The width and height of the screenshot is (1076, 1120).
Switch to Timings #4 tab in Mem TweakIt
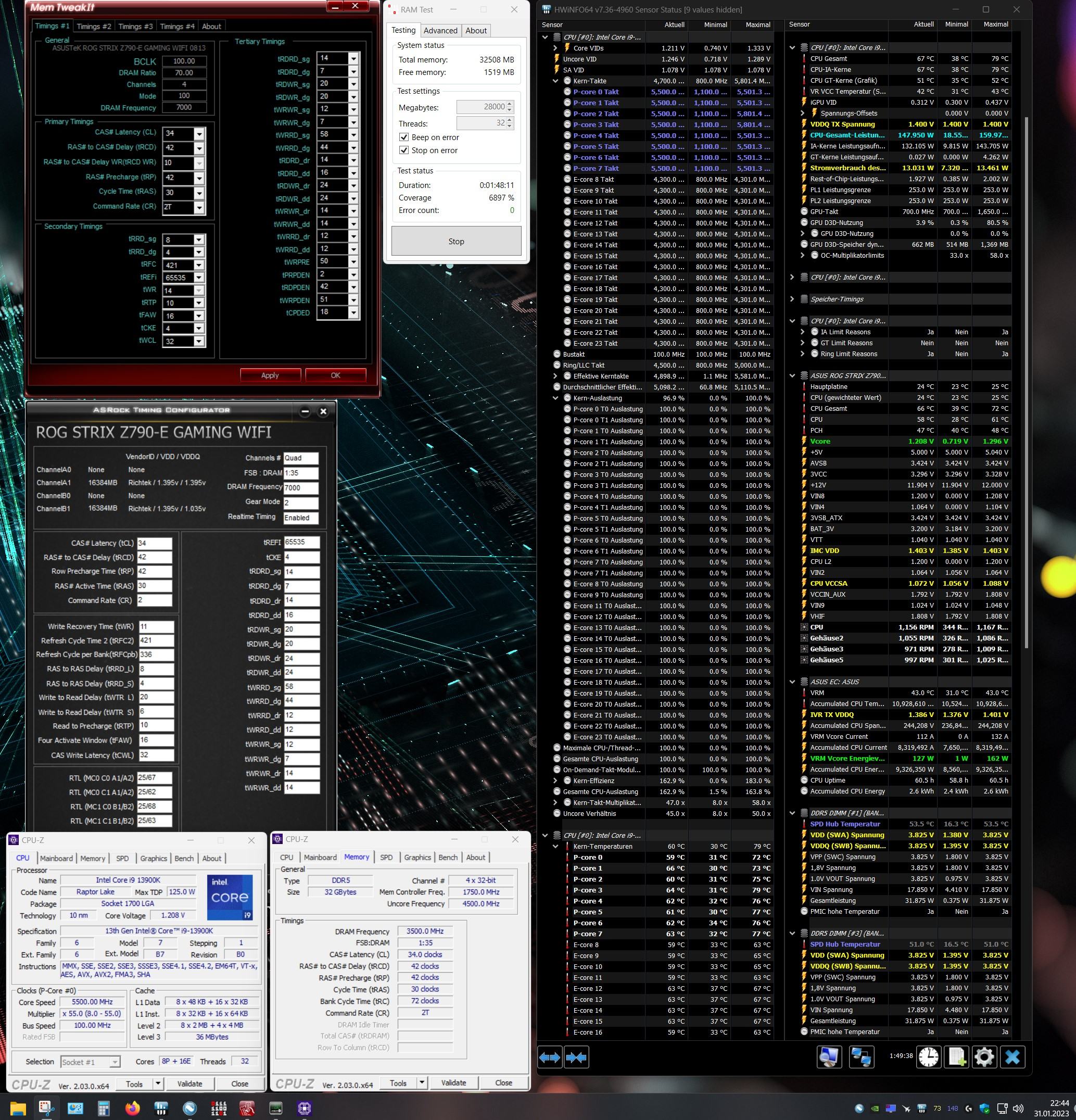177,26
